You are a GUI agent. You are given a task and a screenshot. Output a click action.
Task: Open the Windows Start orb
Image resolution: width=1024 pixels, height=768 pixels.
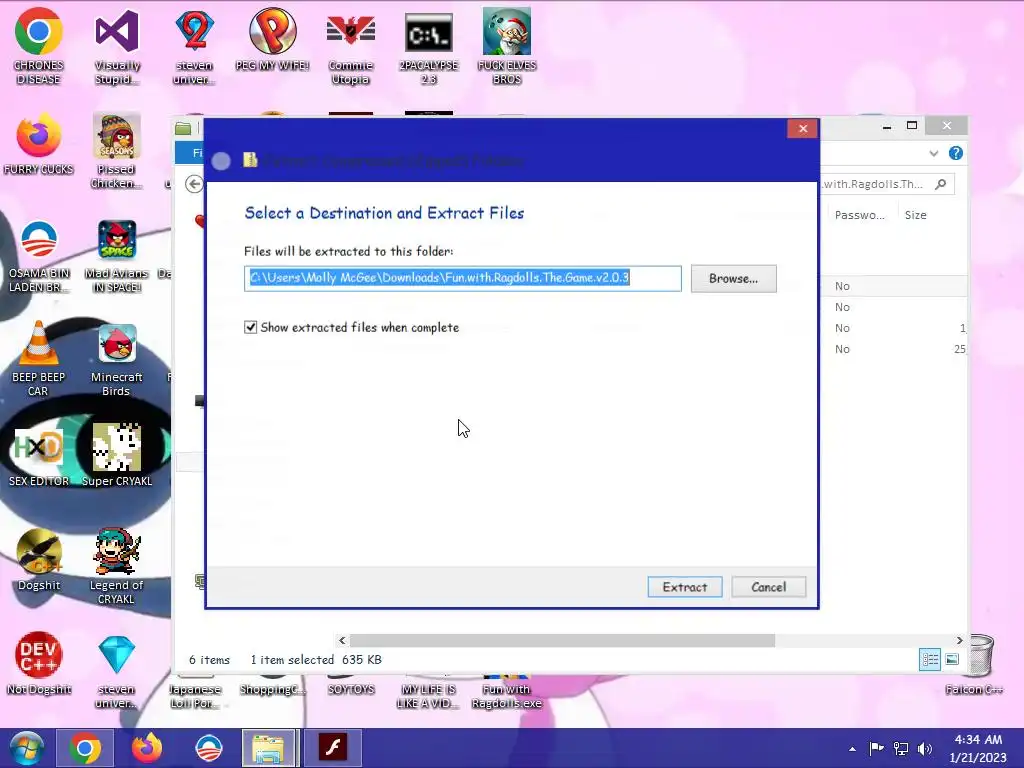coord(27,748)
